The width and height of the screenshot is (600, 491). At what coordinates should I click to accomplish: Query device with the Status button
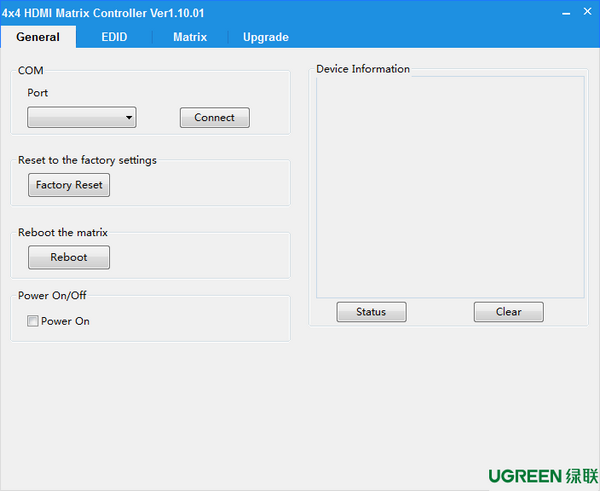(371, 312)
